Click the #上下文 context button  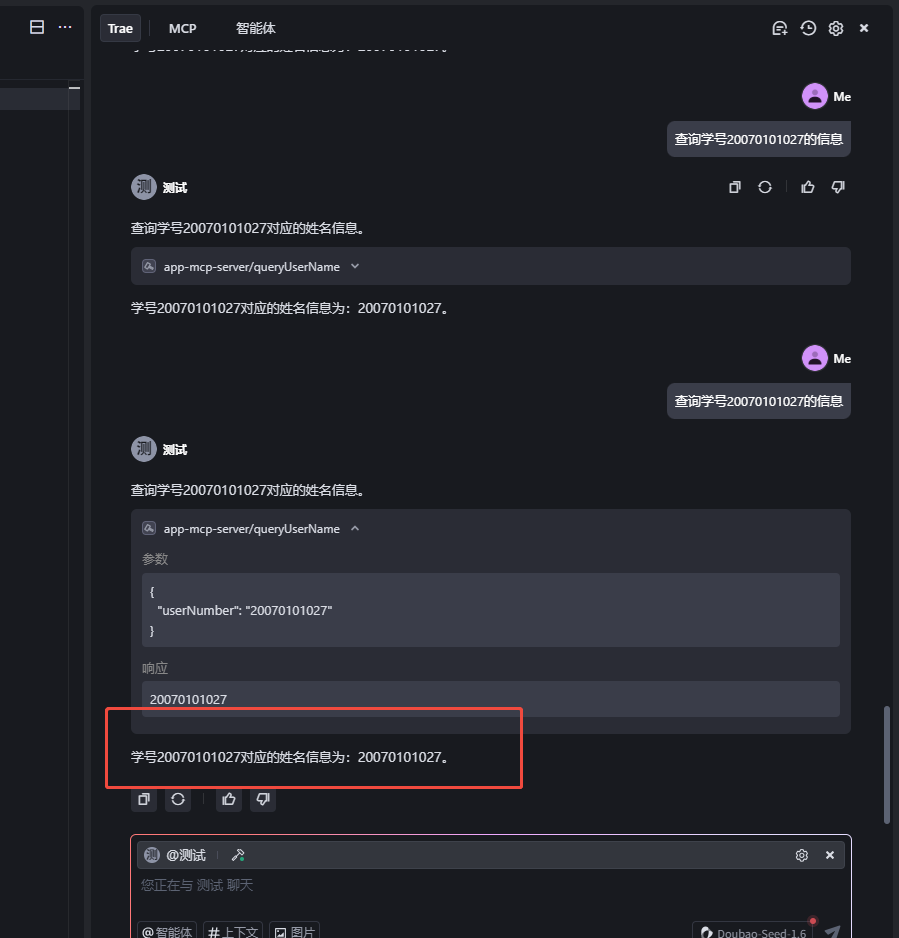pyautogui.click(x=233, y=931)
